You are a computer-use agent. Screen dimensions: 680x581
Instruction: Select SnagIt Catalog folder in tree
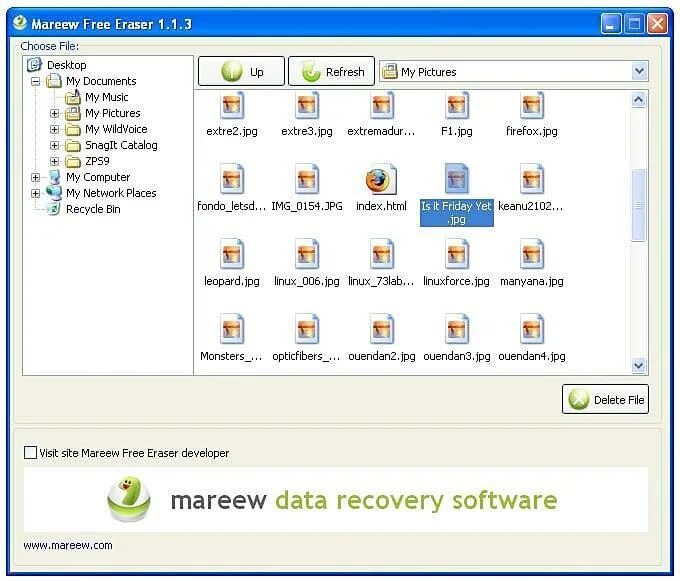coord(121,145)
